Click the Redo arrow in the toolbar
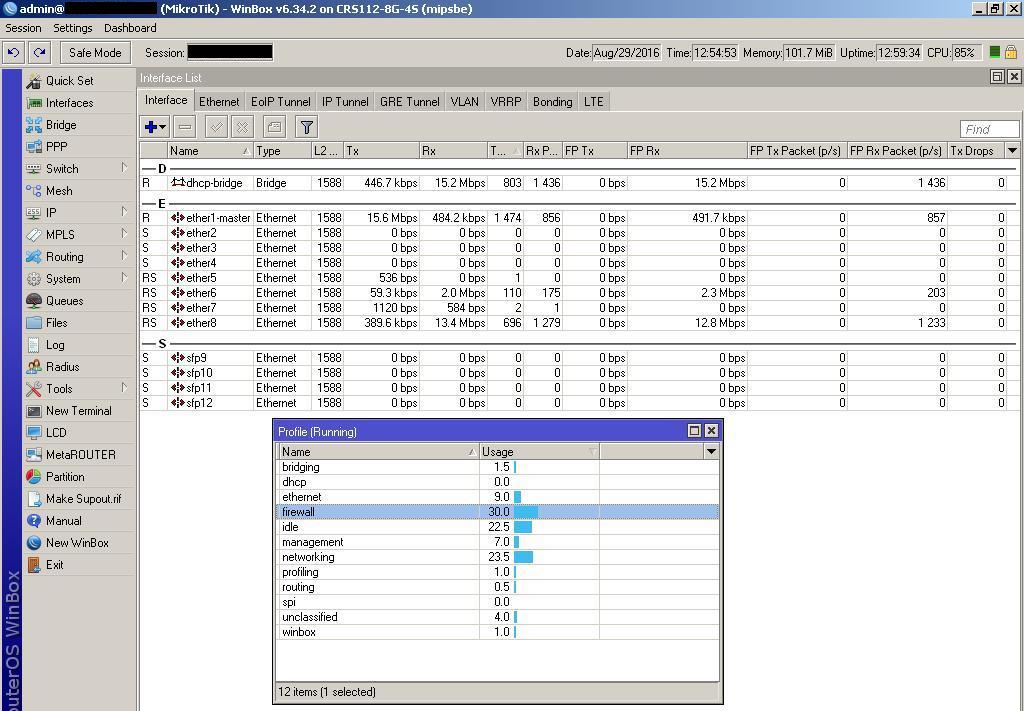This screenshot has width=1024, height=711. point(39,53)
